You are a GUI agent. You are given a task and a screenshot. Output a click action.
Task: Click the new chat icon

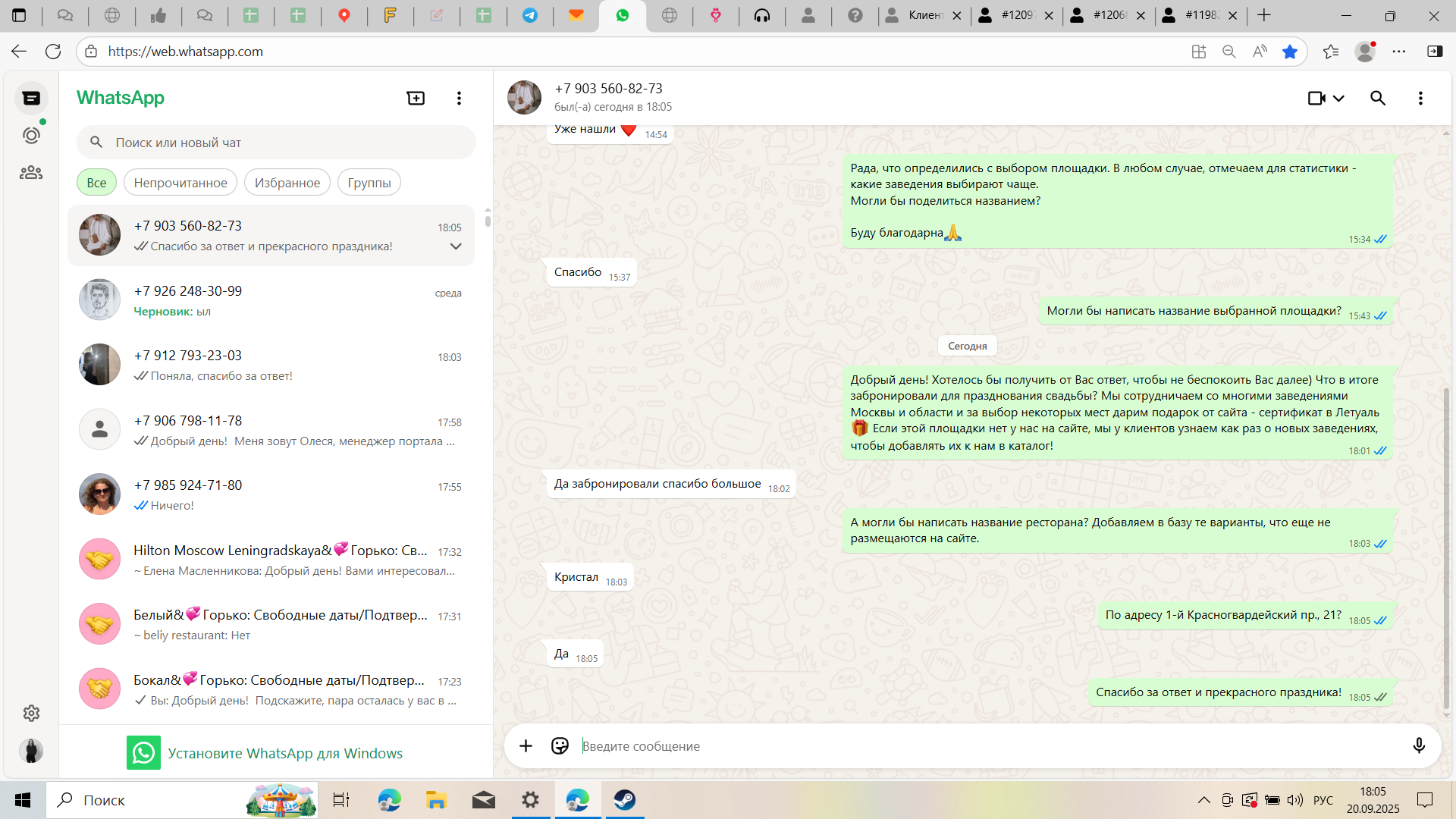tap(416, 98)
